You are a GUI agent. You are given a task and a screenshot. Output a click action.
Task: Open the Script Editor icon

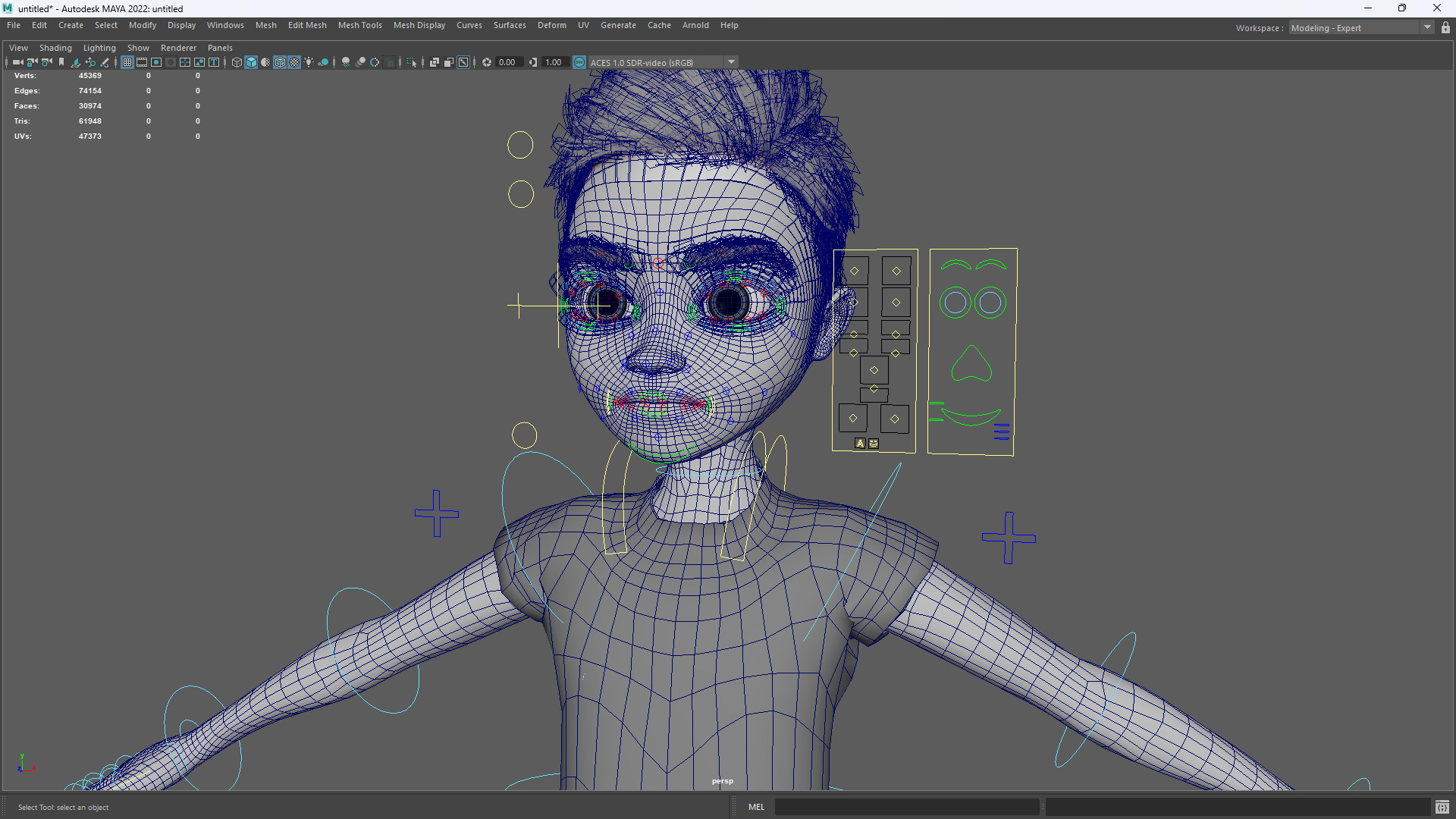(1442, 807)
